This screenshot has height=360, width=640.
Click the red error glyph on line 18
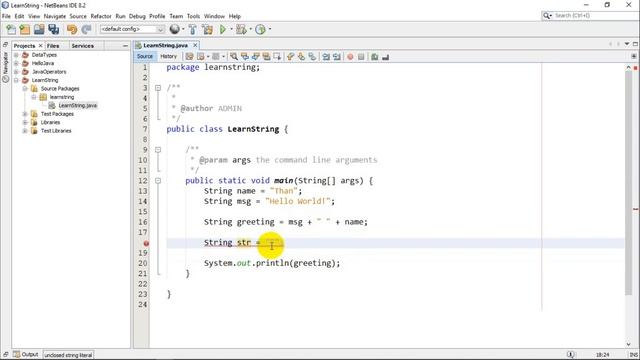click(146, 243)
